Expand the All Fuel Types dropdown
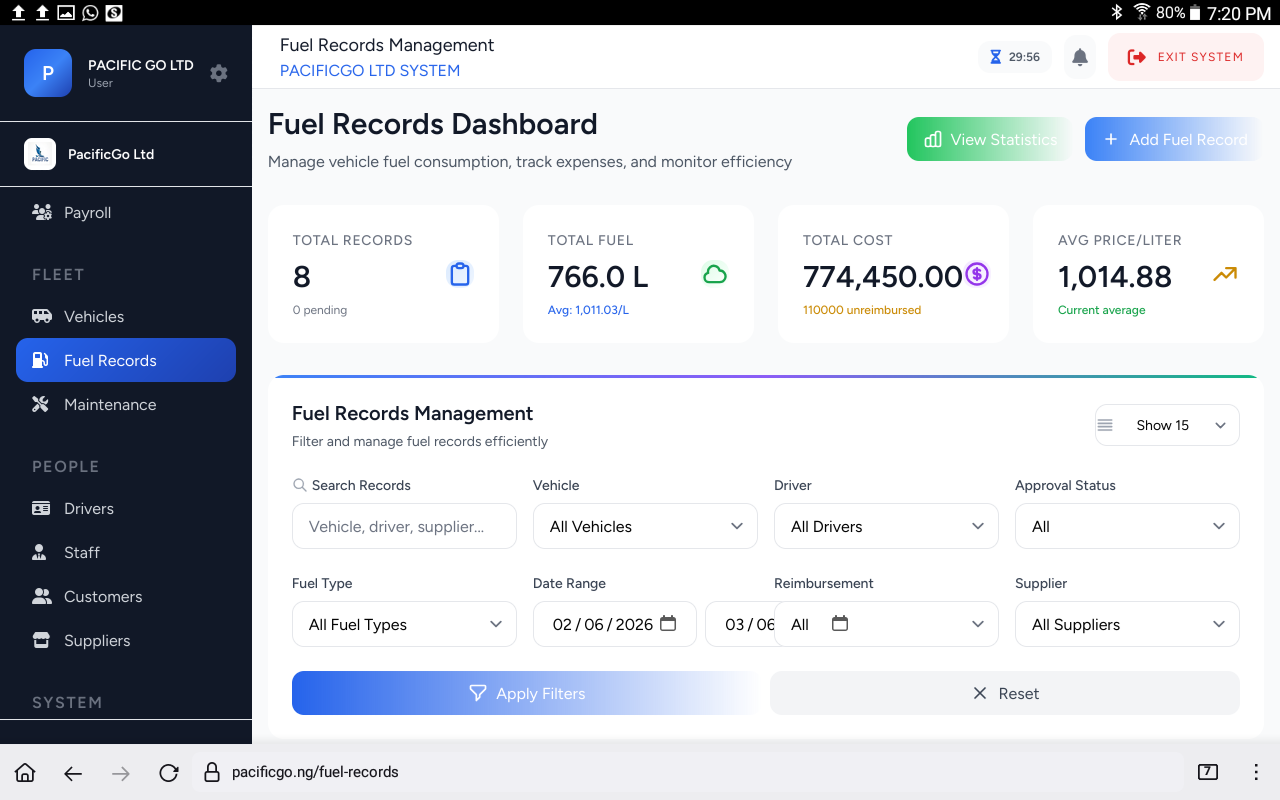 point(404,623)
